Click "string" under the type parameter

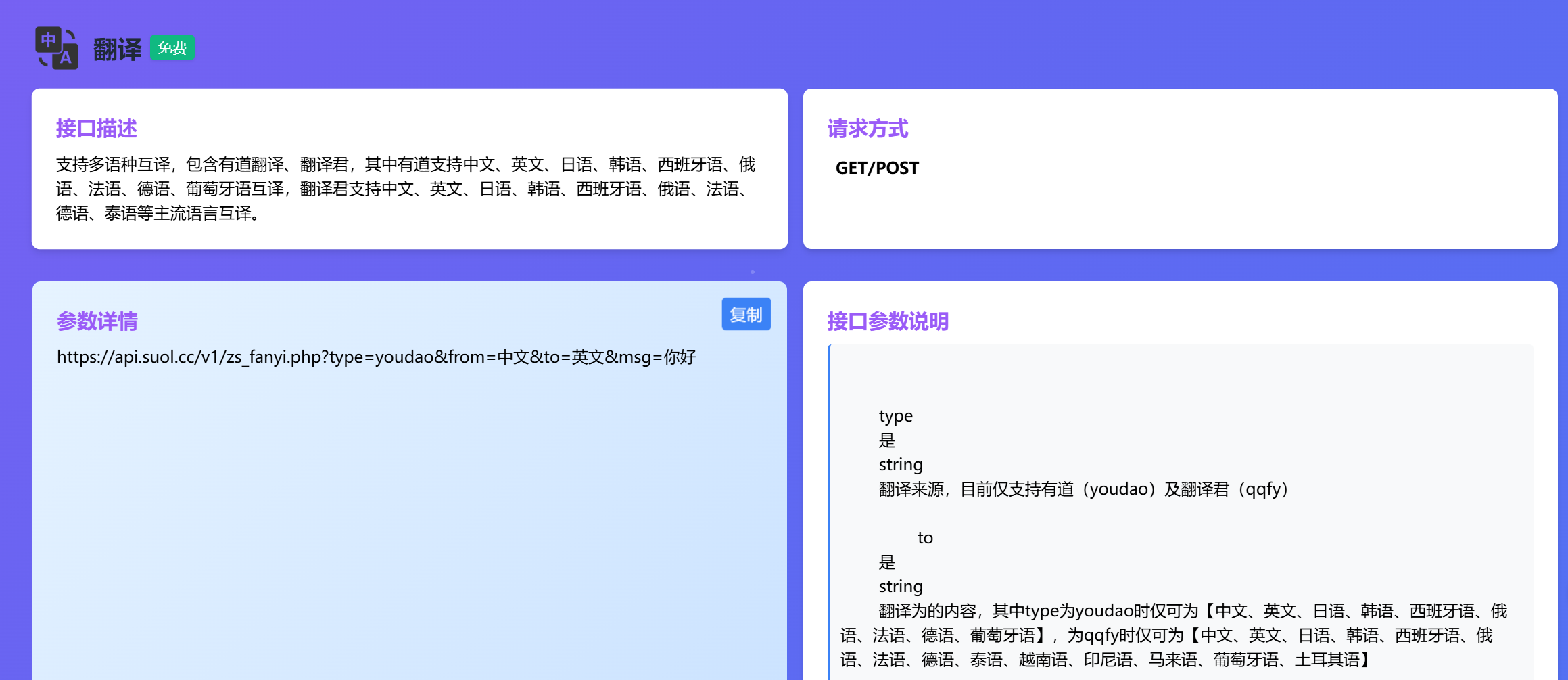(x=901, y=465)
